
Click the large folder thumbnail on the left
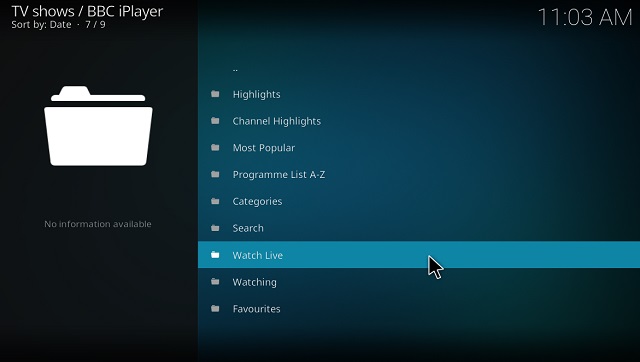98,126
